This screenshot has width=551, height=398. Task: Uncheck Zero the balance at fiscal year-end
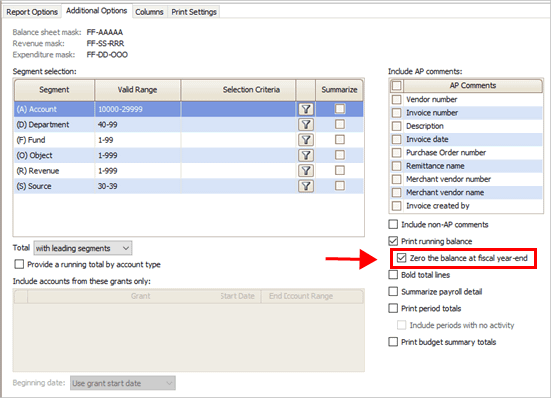click(401, 258)
